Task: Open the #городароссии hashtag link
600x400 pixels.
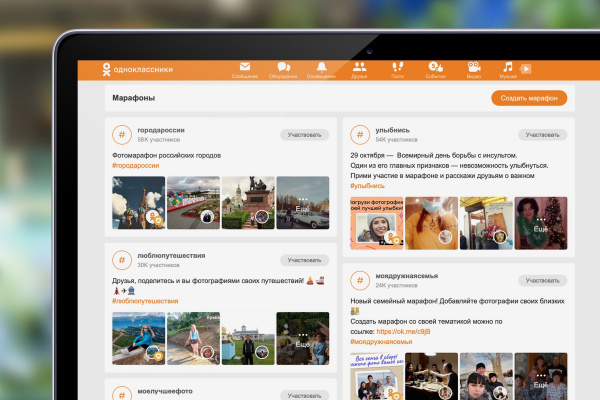Action: coord(136,165)
